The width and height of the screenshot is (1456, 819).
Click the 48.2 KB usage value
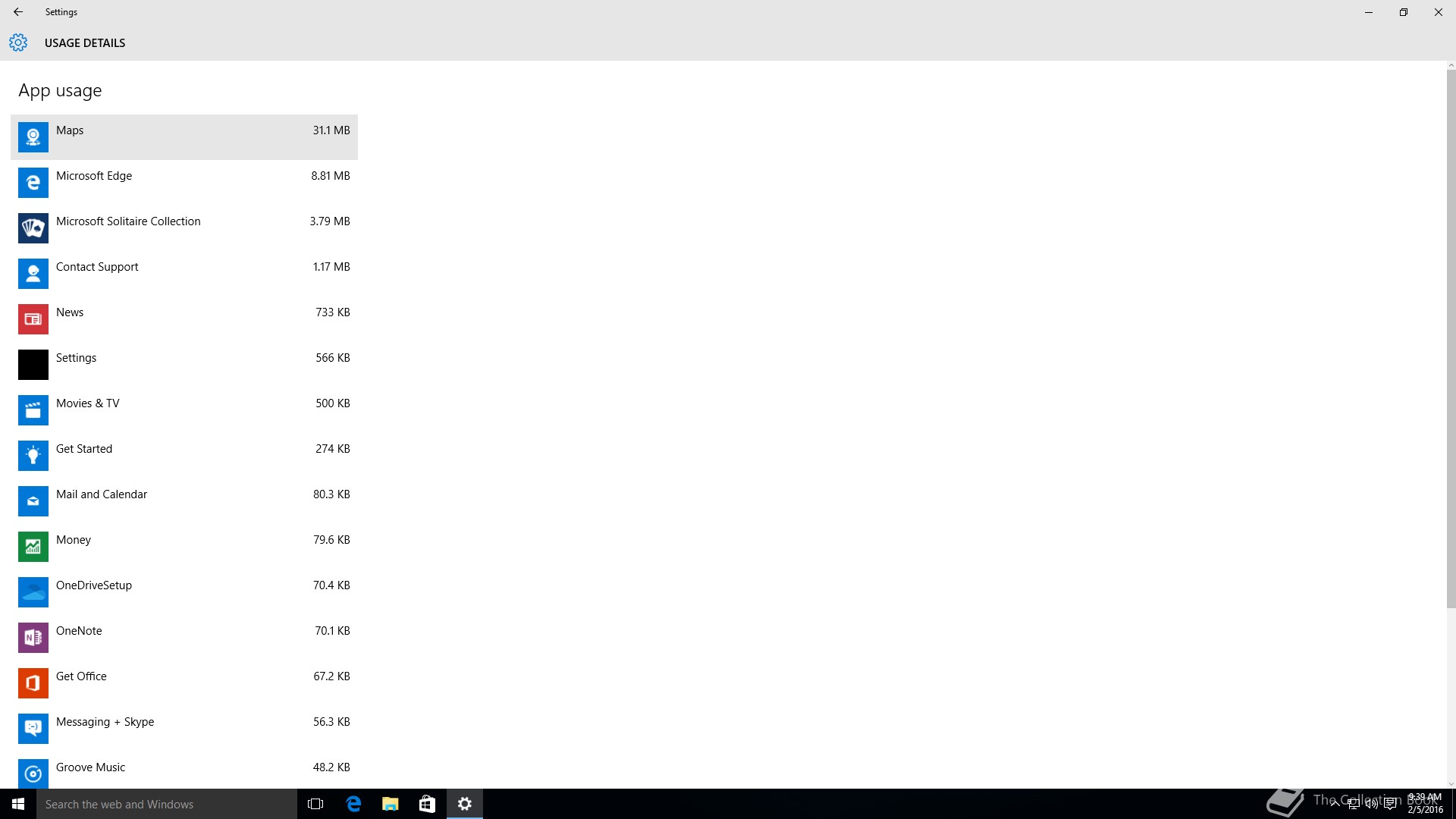(331, 767)
